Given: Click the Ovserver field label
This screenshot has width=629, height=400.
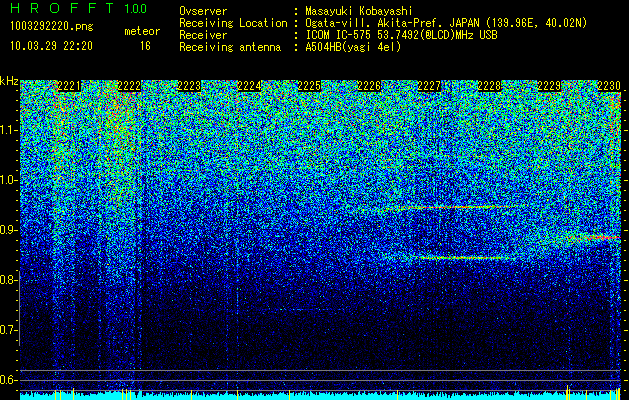Looking at the screenshot, I should [203, 11].
